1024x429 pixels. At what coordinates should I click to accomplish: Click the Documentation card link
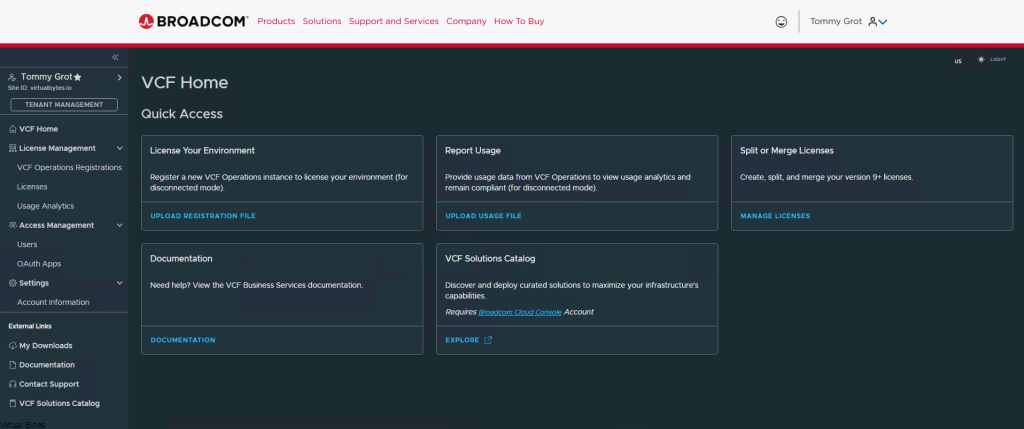183,340
